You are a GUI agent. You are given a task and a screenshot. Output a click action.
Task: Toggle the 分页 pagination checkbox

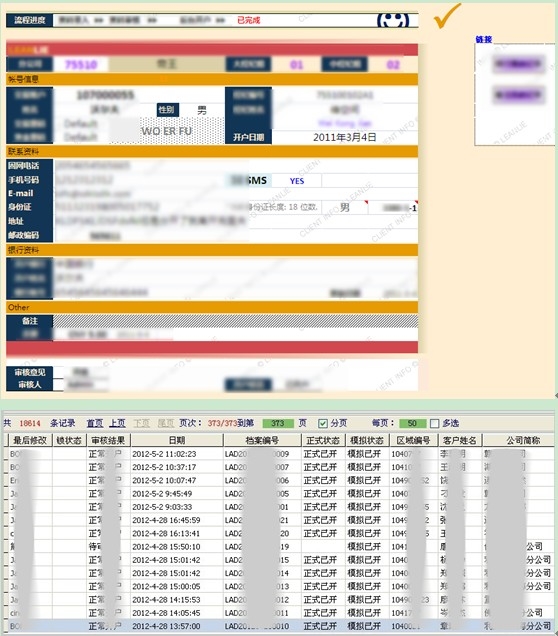(323, 423)
